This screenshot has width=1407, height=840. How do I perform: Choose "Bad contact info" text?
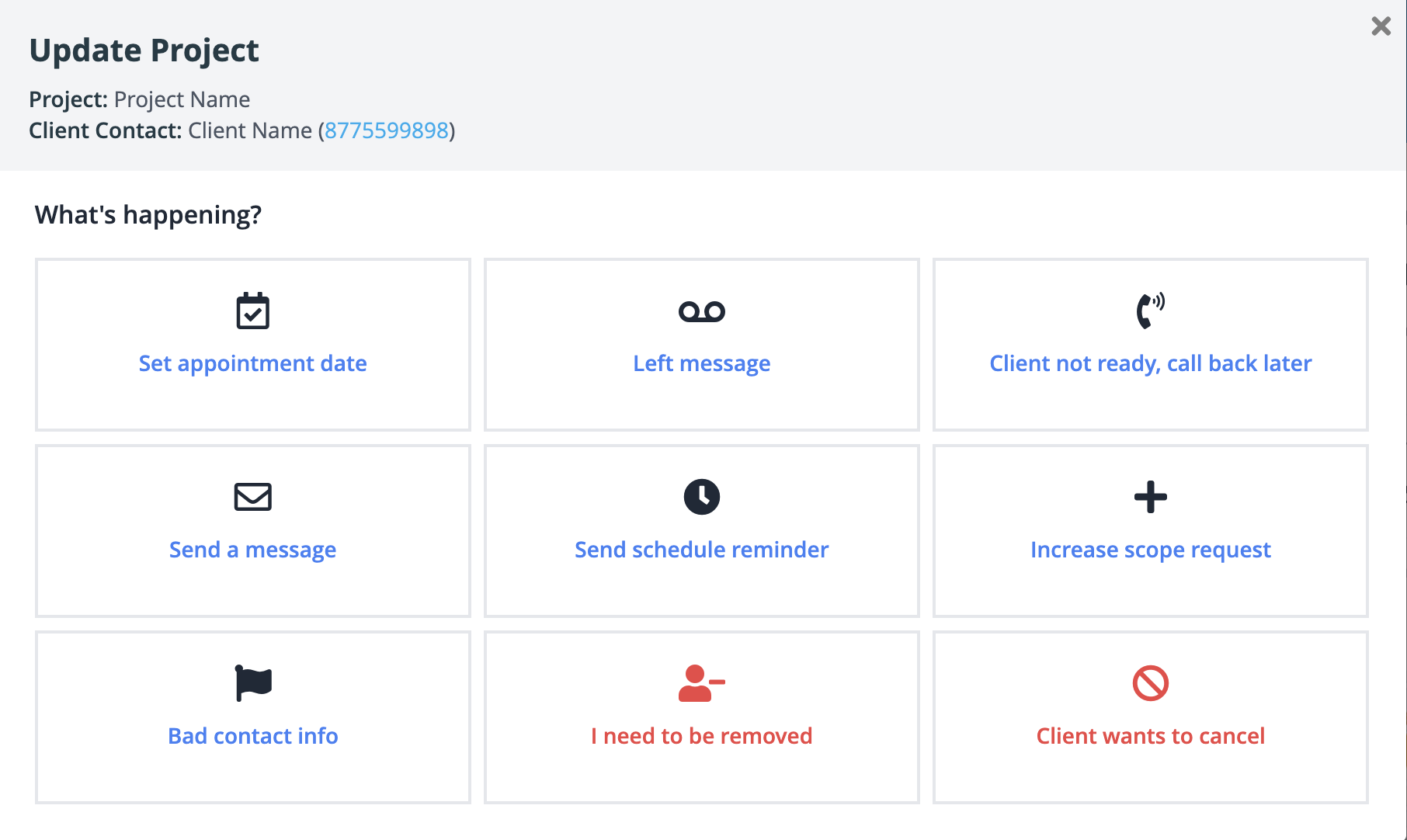point(252,736)
